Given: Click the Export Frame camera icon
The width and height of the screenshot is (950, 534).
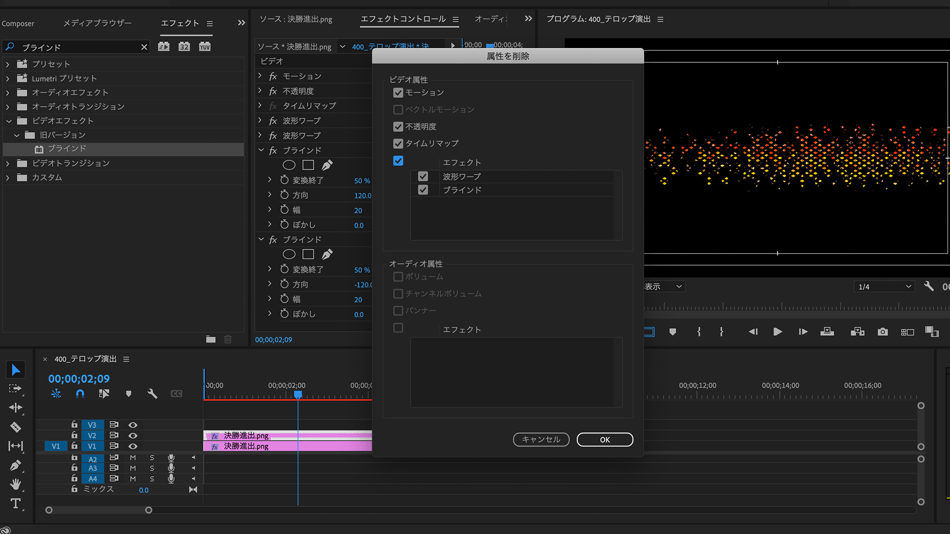Looking at the screenshot, I should pyautogui.click(x=882, y=332).
